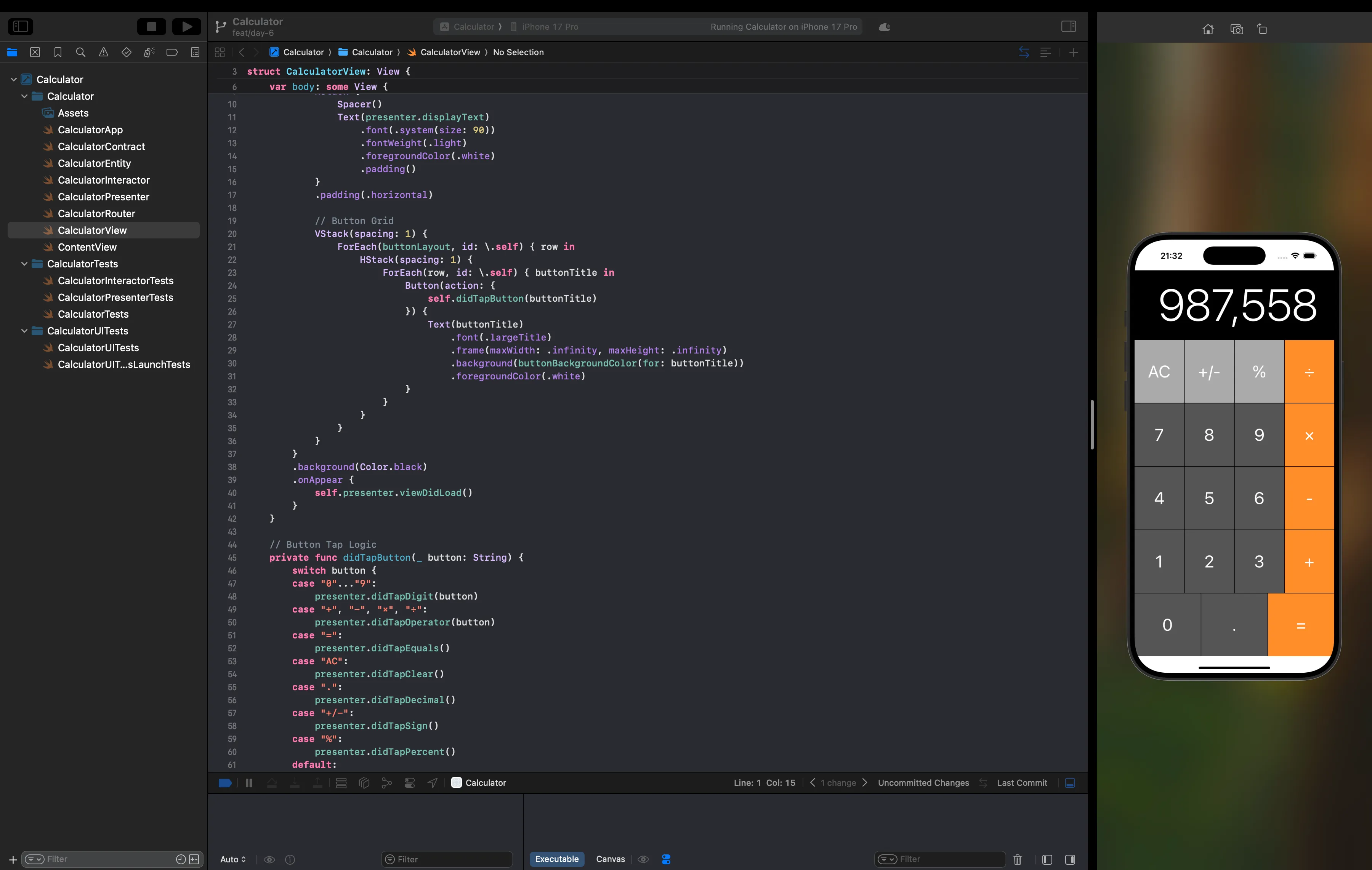
Task: Collapse the CalculatorTests folder
Action: [24, 264]
